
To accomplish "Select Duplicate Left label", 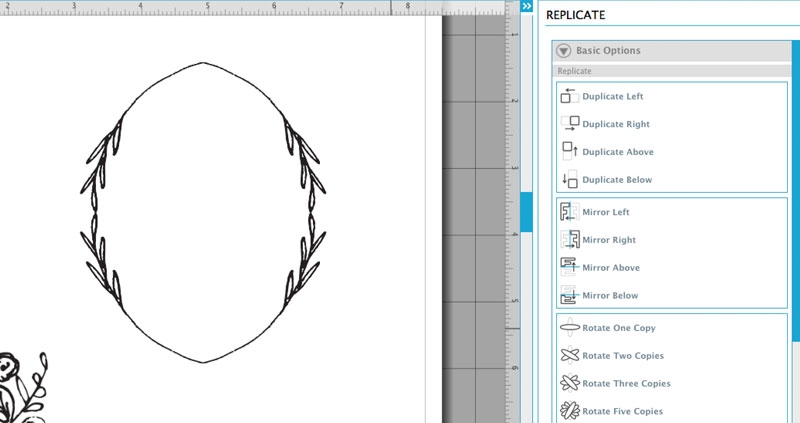I will pyautogui.click(x=613, y=96).
